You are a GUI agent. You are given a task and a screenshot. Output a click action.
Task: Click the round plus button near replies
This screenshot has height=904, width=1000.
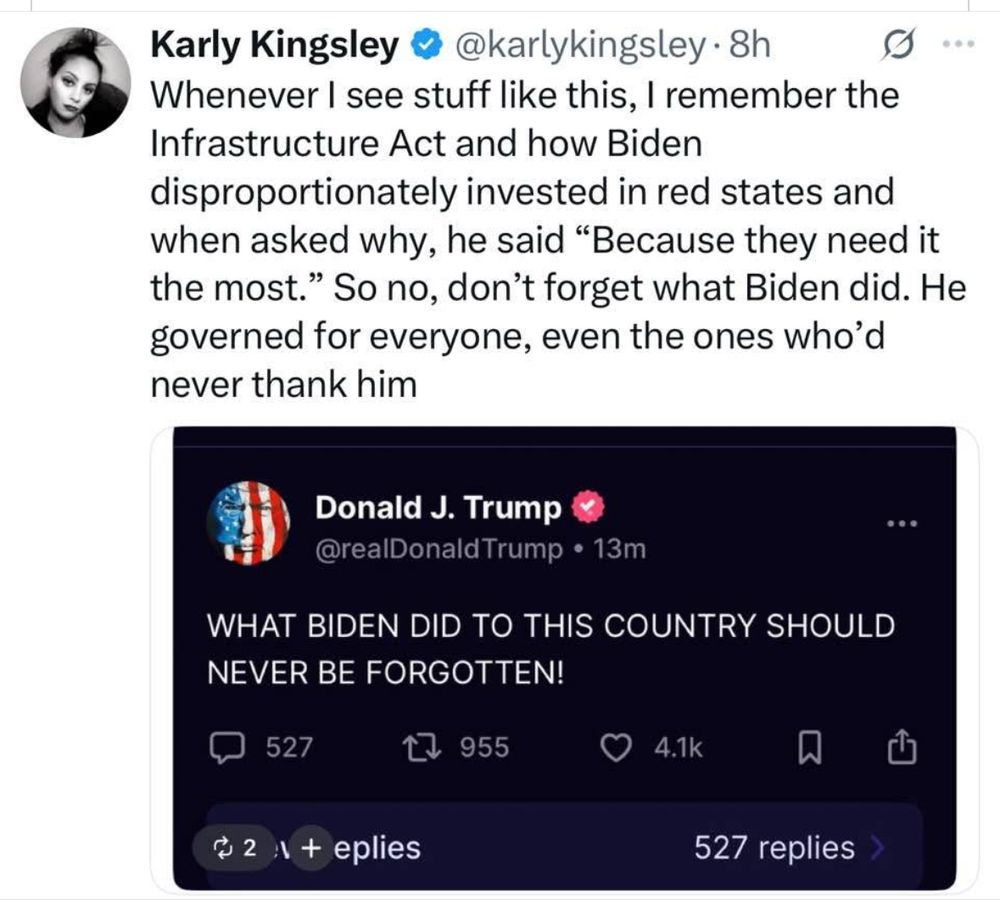coord(311,848)
